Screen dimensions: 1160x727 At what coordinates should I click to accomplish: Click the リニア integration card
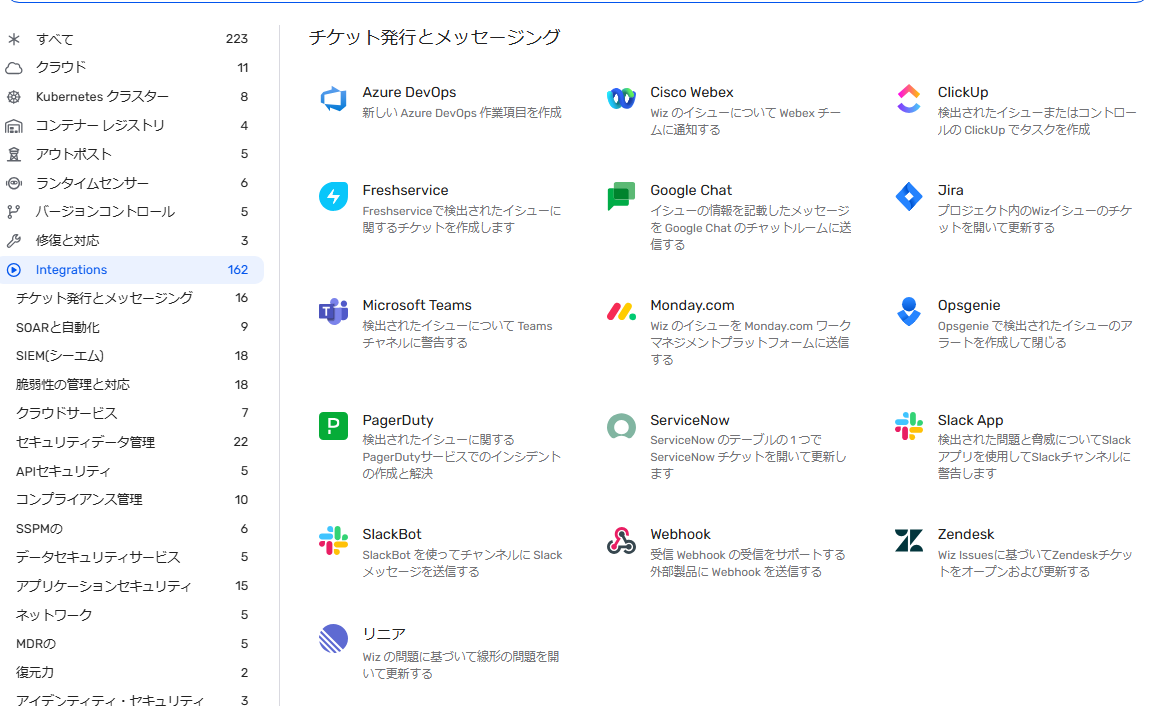point(383,633)
